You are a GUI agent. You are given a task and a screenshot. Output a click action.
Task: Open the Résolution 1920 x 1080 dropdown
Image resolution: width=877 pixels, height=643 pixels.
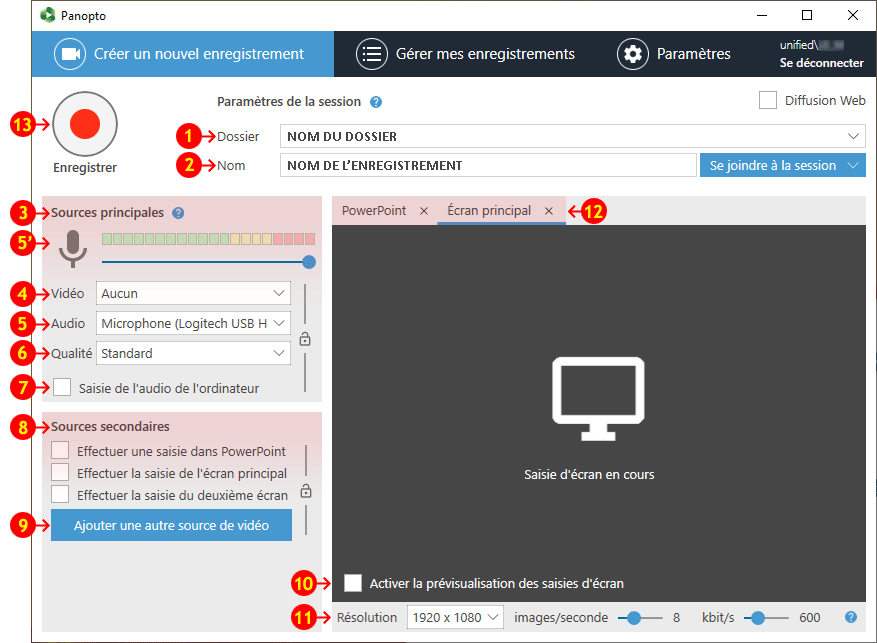455,617
